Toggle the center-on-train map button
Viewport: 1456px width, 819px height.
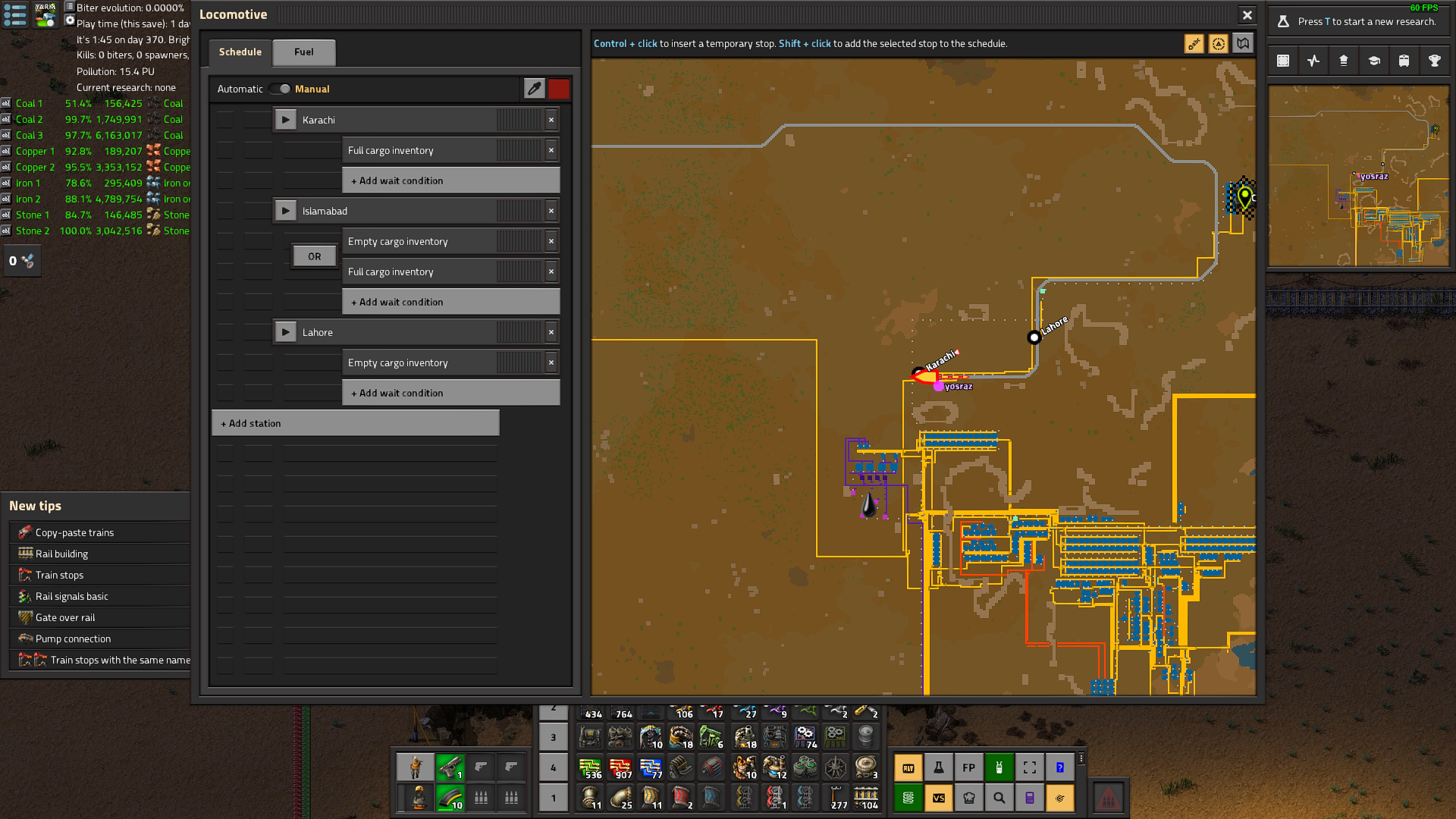pos(1219,44)
